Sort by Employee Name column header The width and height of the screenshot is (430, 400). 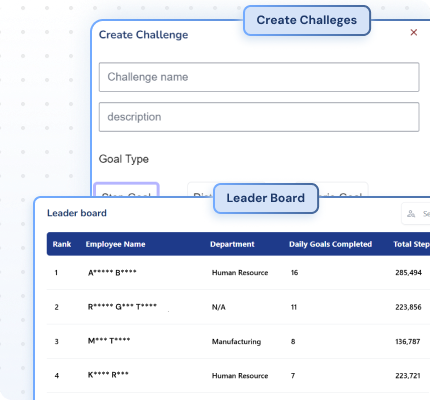tap(115, 244)
